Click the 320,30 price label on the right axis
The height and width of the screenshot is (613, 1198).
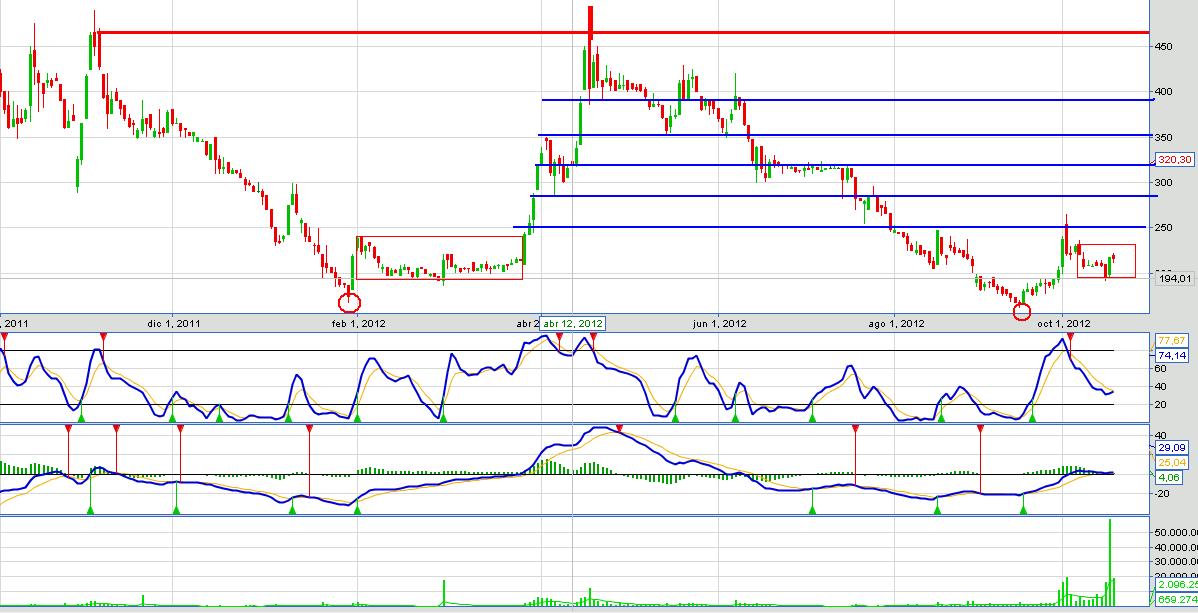1174,160
